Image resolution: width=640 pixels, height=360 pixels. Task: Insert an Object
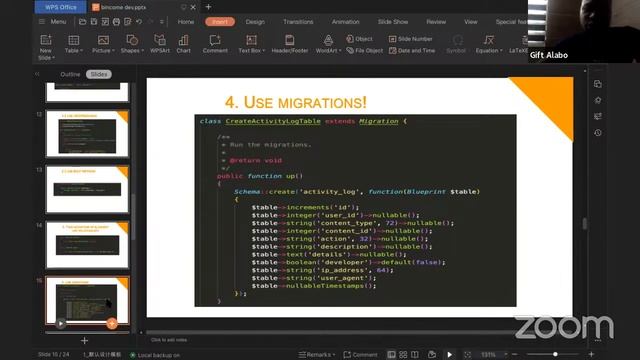(359, 39)
